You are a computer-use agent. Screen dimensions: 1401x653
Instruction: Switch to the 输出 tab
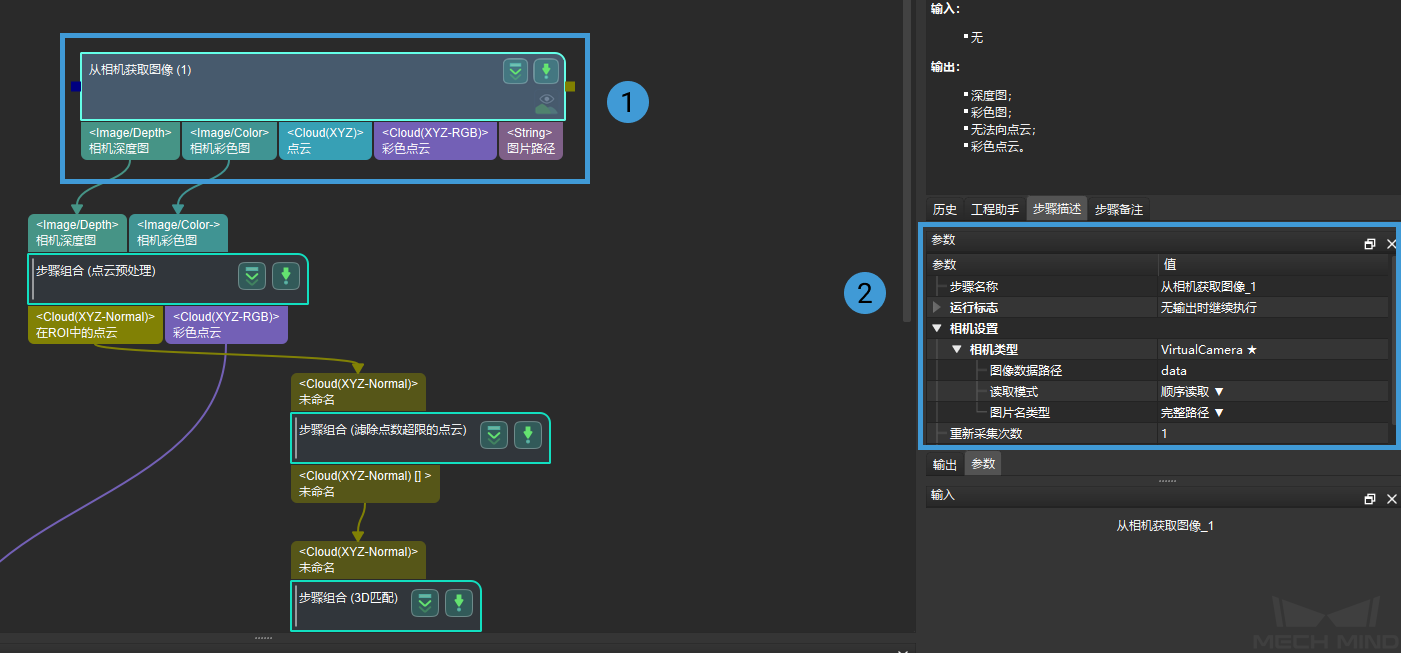pyautogui.click(x=944, y=465)
